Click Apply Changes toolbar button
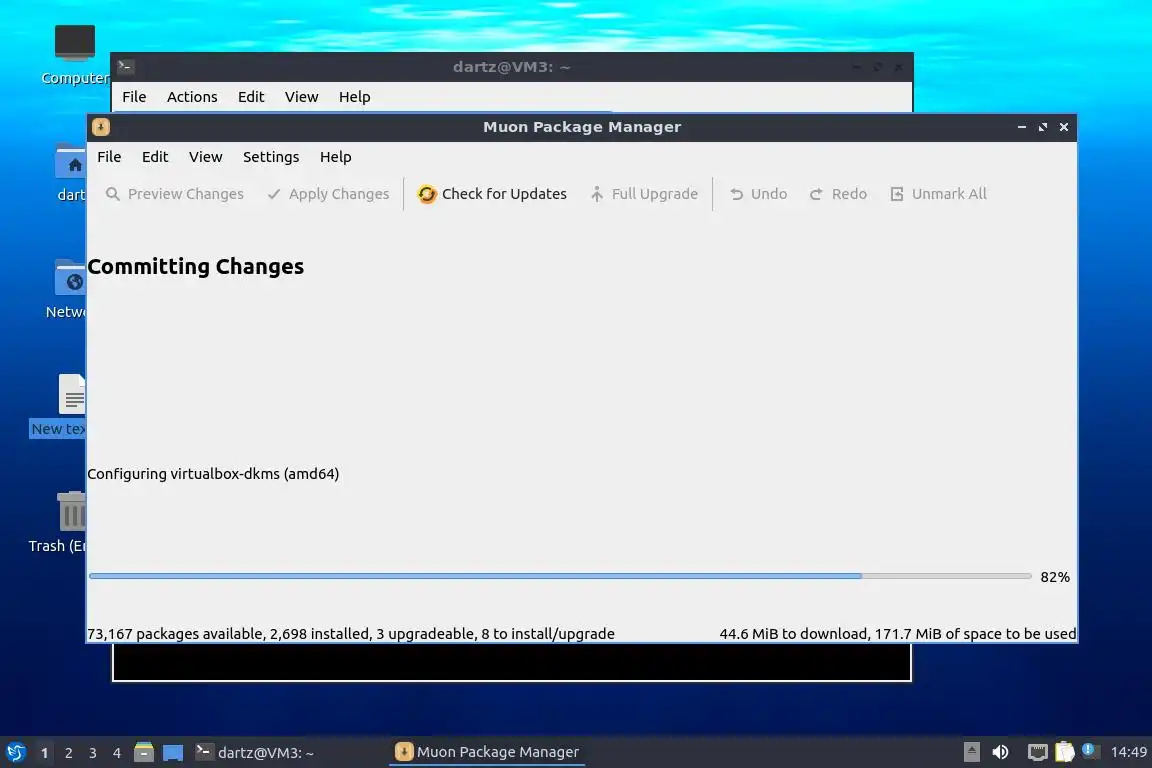The image size is (1152, 768). tap(328, 194)
